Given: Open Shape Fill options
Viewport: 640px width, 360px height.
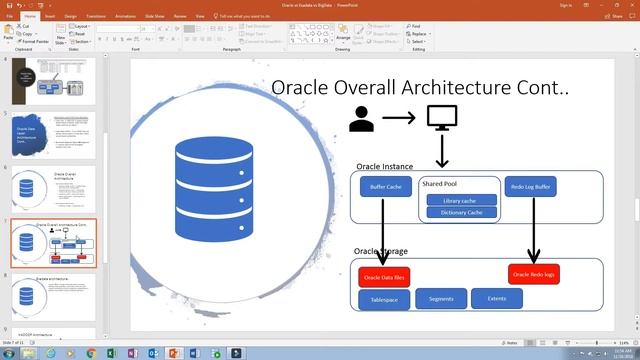Looking at the screenshot, I should click(x=381, y=26).
